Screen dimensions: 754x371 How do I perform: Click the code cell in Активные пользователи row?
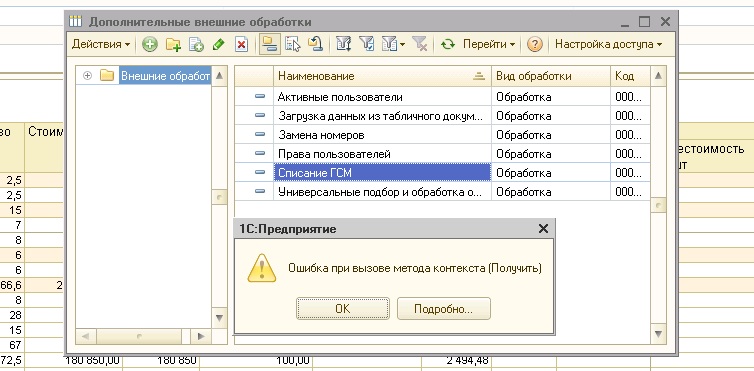pyautogui.click(x=630, y=97)
